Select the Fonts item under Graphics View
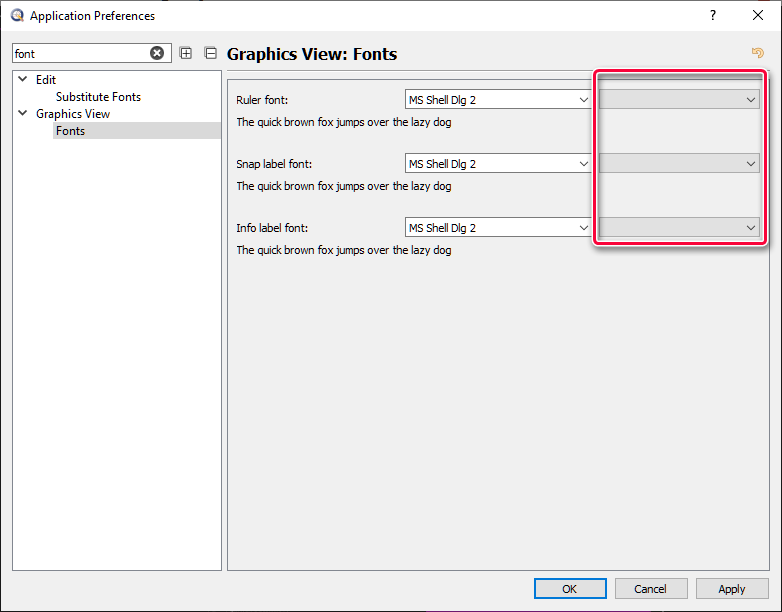The width and height of the screenshot is (782, 612). [70, 131]
